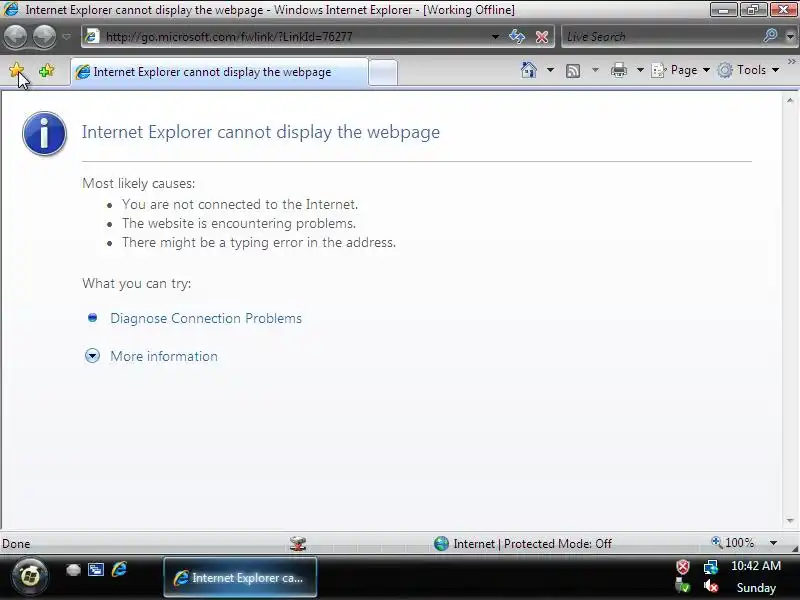Viewport: 800px width, 600px height.
Task: Click the Back navigation button
Action: pyautogui.click(x=15, y=36)
